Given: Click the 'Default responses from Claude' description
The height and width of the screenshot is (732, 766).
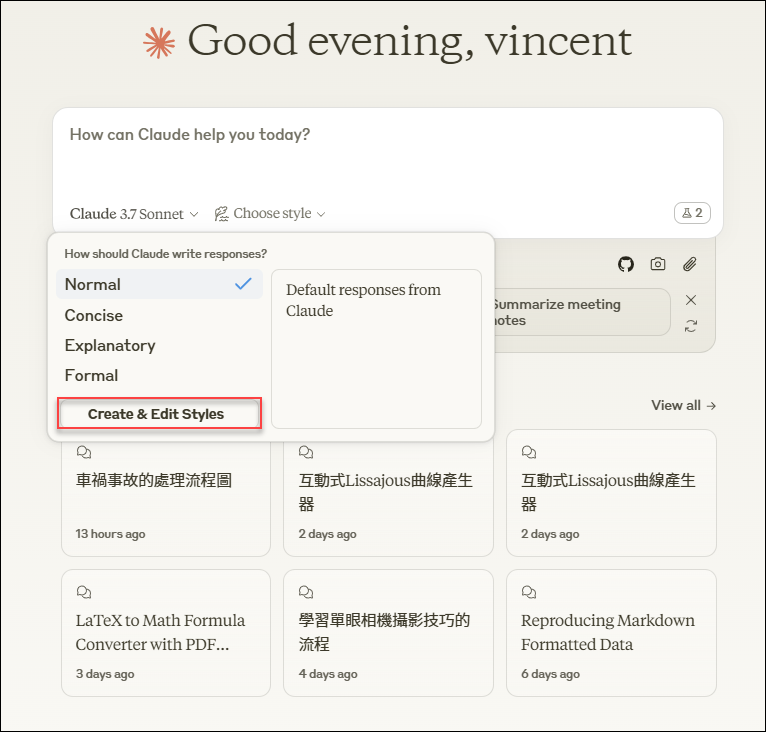Looking at the screenshot, I should [x=363, y=300].
